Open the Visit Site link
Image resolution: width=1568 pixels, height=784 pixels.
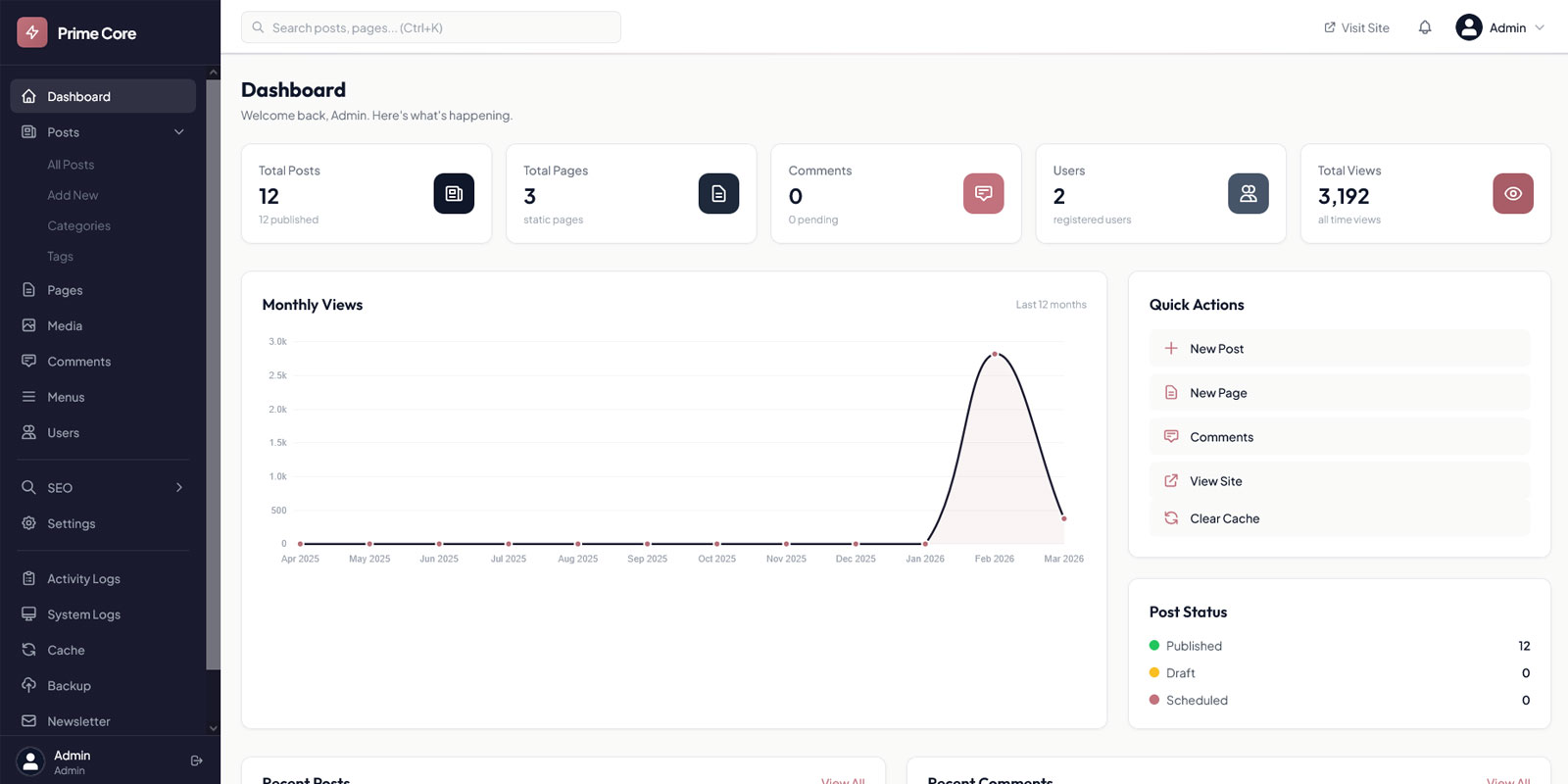(1356, 27)
